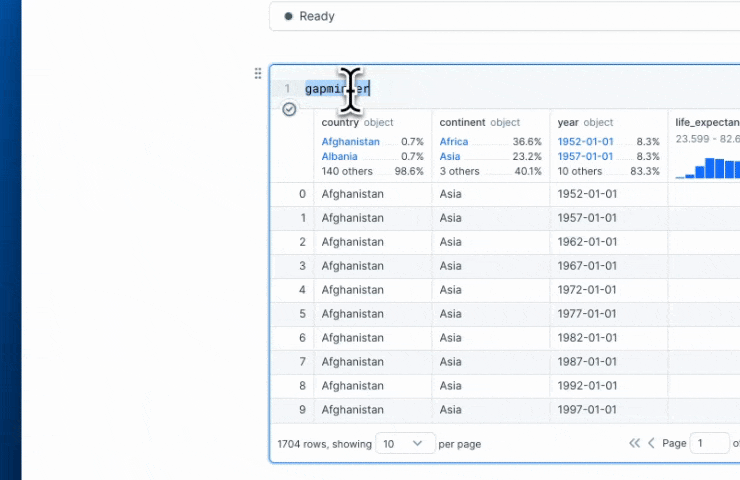Click the 1952-01-01 link in year summary
740x480 pixels.
585,142
